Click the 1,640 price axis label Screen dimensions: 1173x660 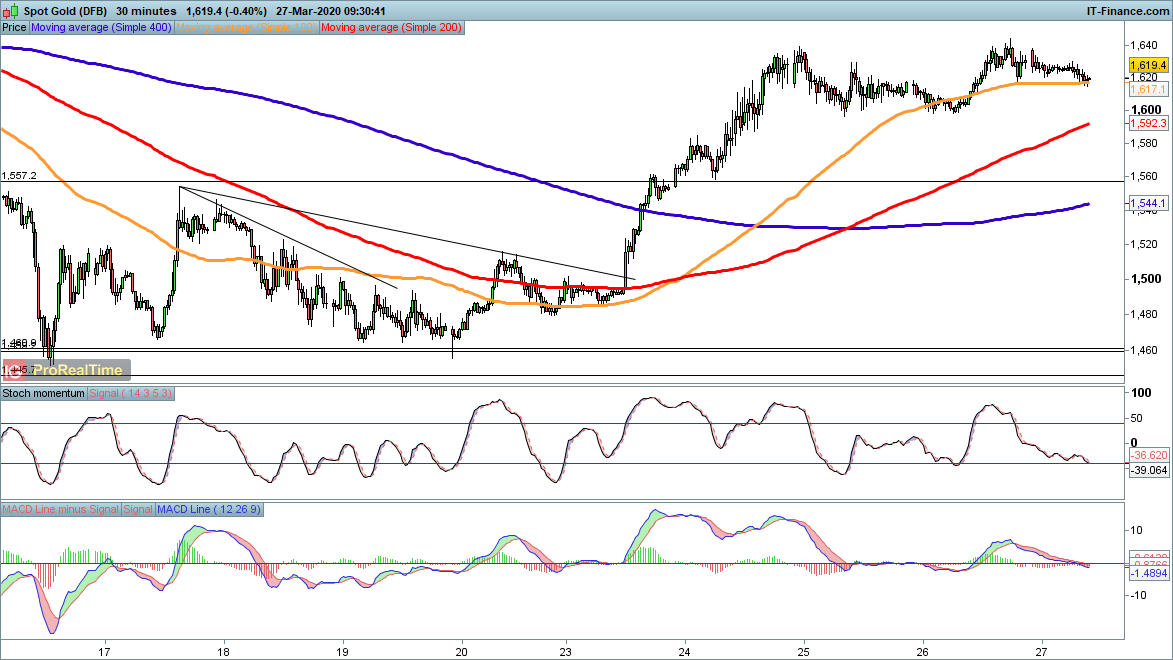point(1145,46)
